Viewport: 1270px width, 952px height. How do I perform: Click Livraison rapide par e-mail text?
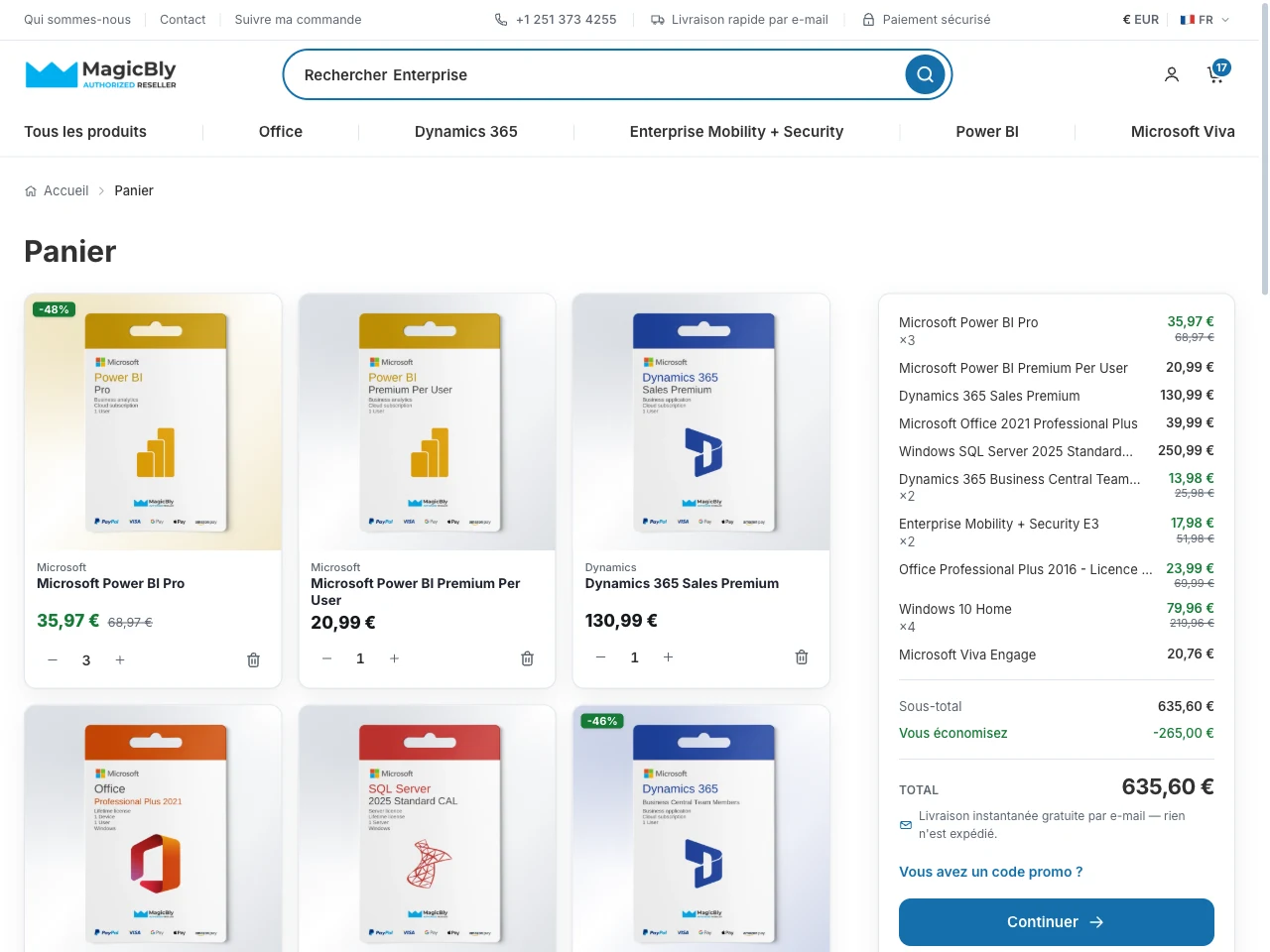[749, 20]
